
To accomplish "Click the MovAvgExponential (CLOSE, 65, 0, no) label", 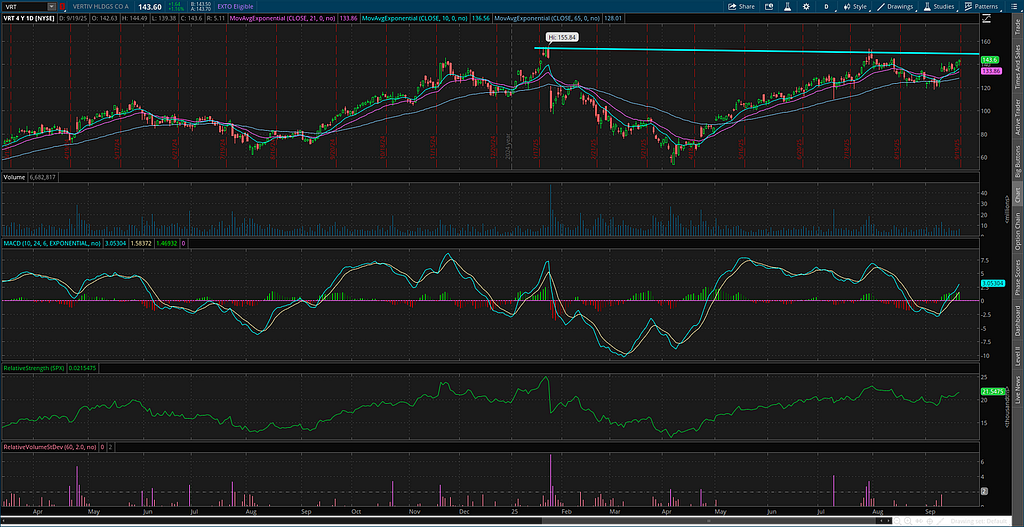I will (549, 20).
